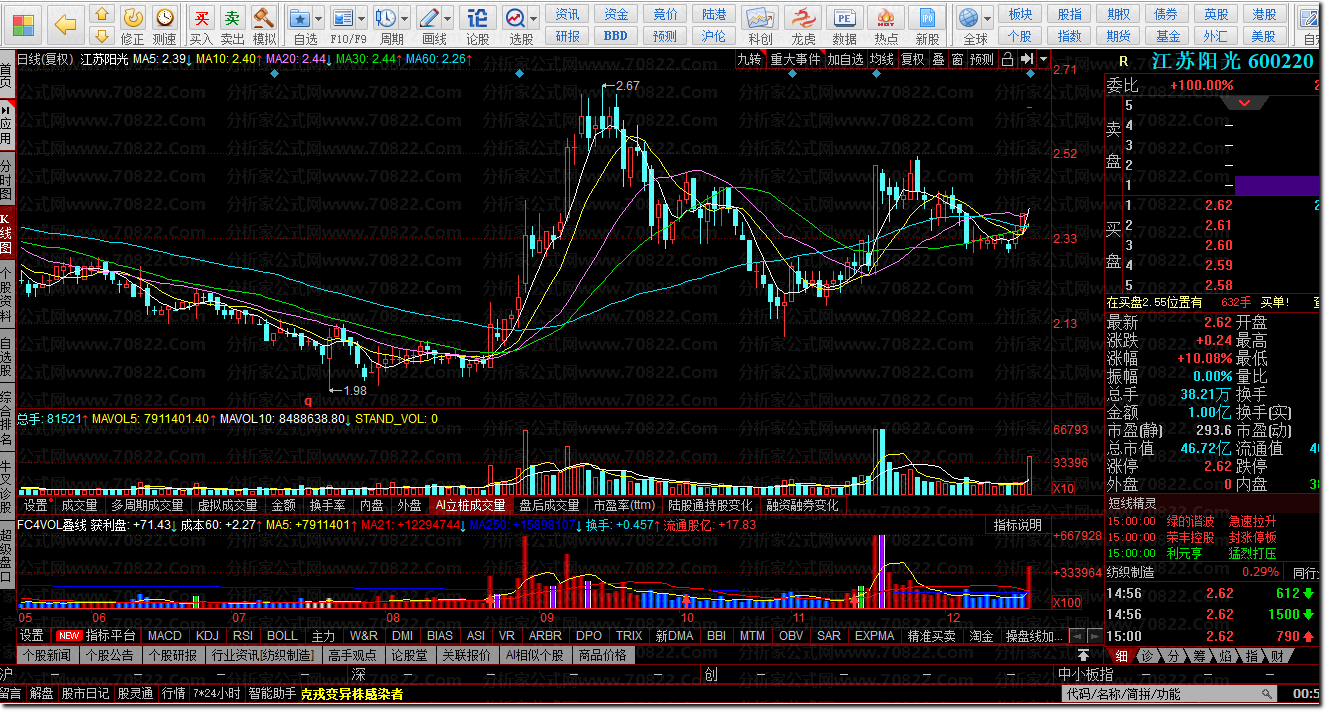Select the KDJ indicator tab
Screen dimensions: 1328x712
pyautogui.click(x=207, y=636)
